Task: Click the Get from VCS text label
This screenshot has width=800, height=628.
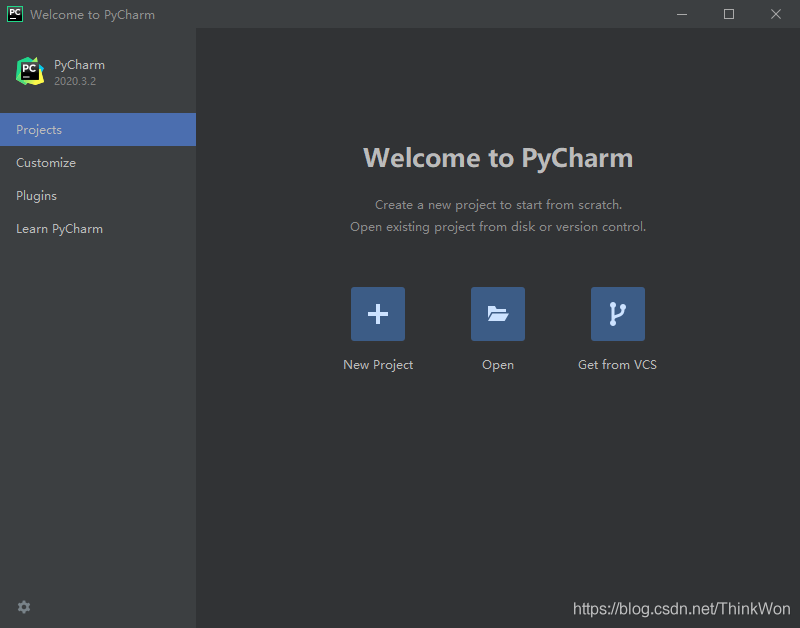Action: click(x=617, y=365)
